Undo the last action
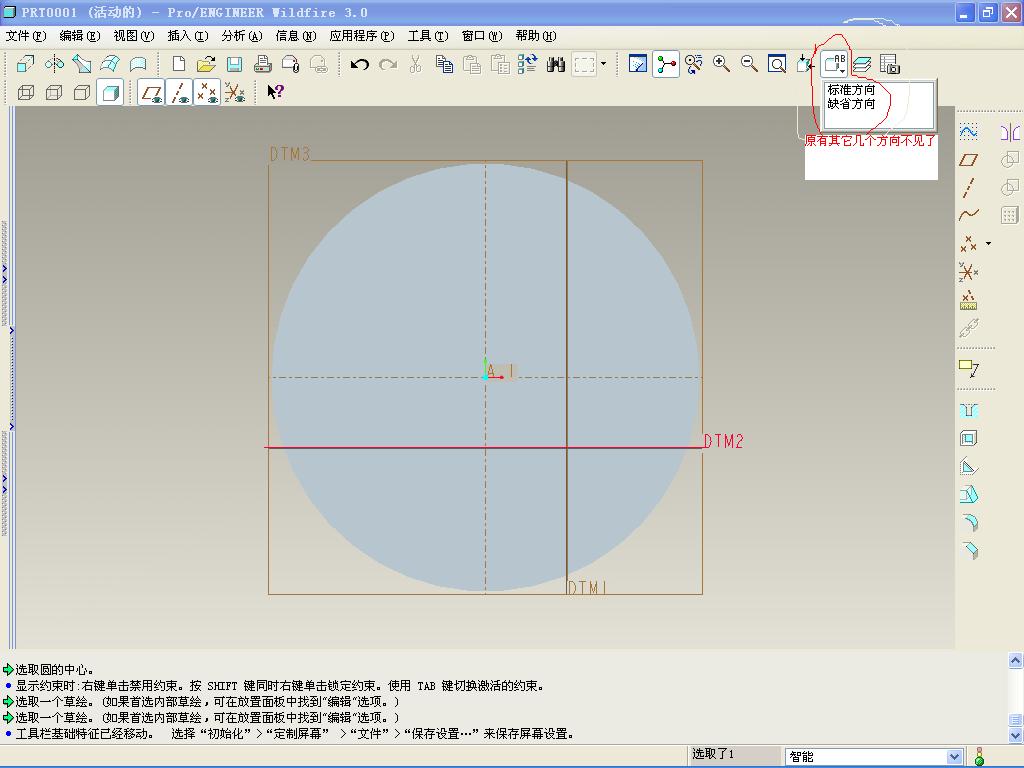The height and width of the screenshot is (768, 1024). (360, 64)
